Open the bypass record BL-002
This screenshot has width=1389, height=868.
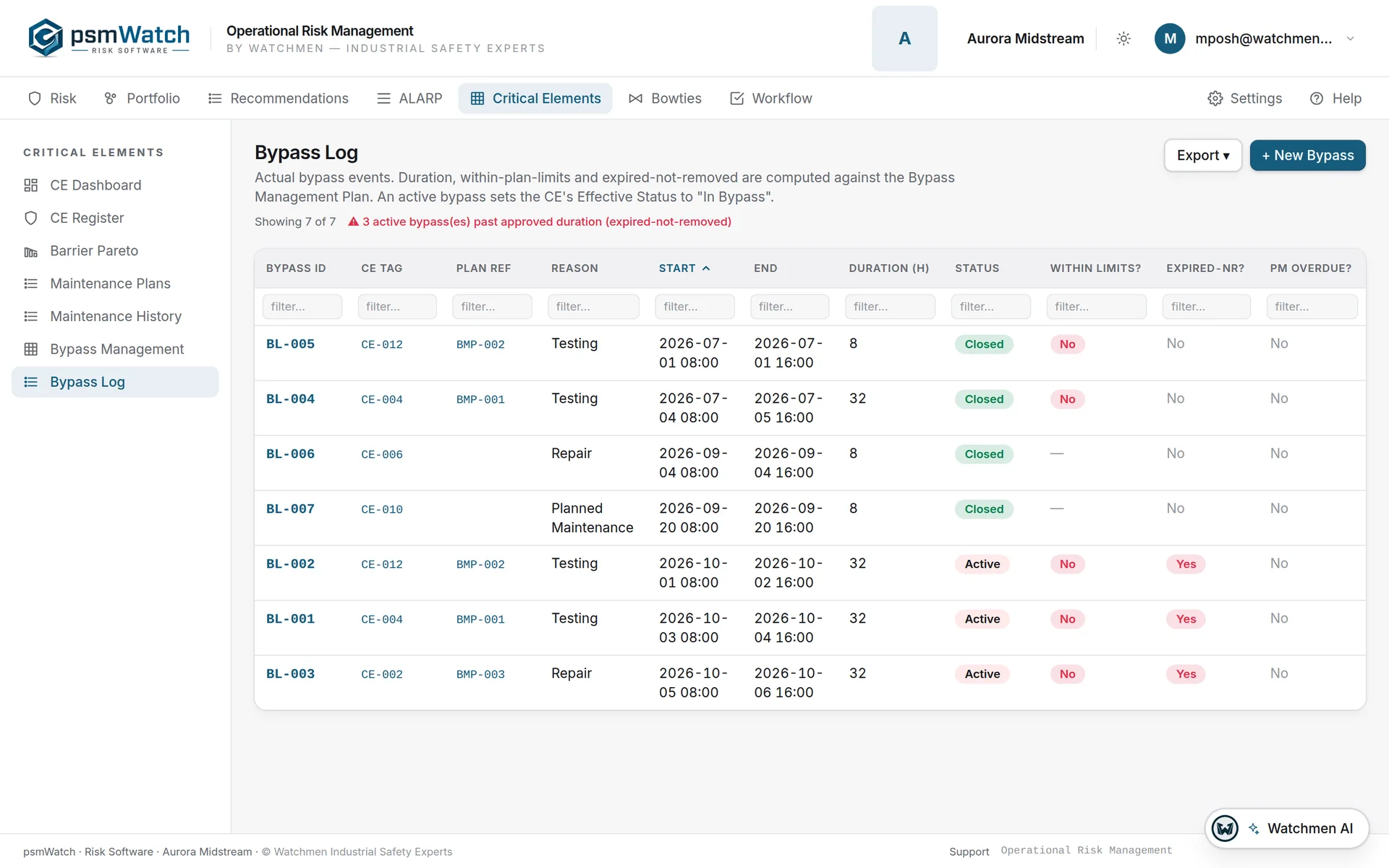290,564
